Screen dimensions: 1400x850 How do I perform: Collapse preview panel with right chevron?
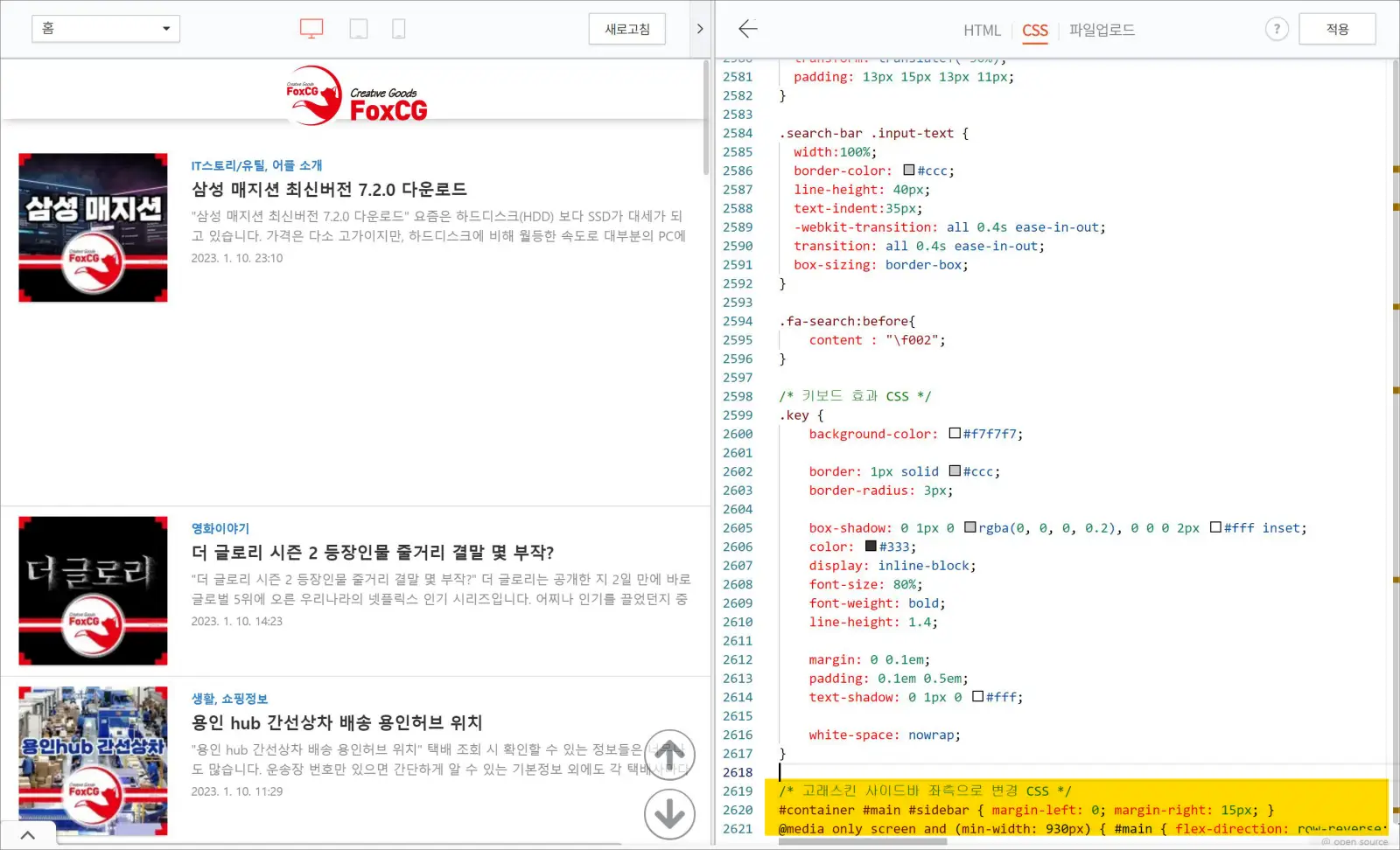coord(699,29)
